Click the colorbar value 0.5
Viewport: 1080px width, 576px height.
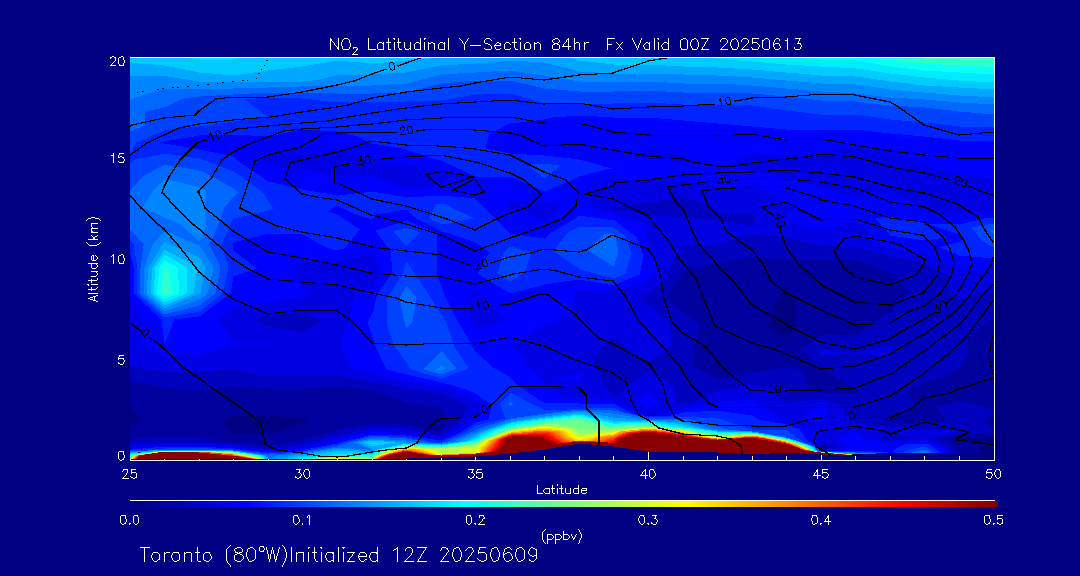993,520
